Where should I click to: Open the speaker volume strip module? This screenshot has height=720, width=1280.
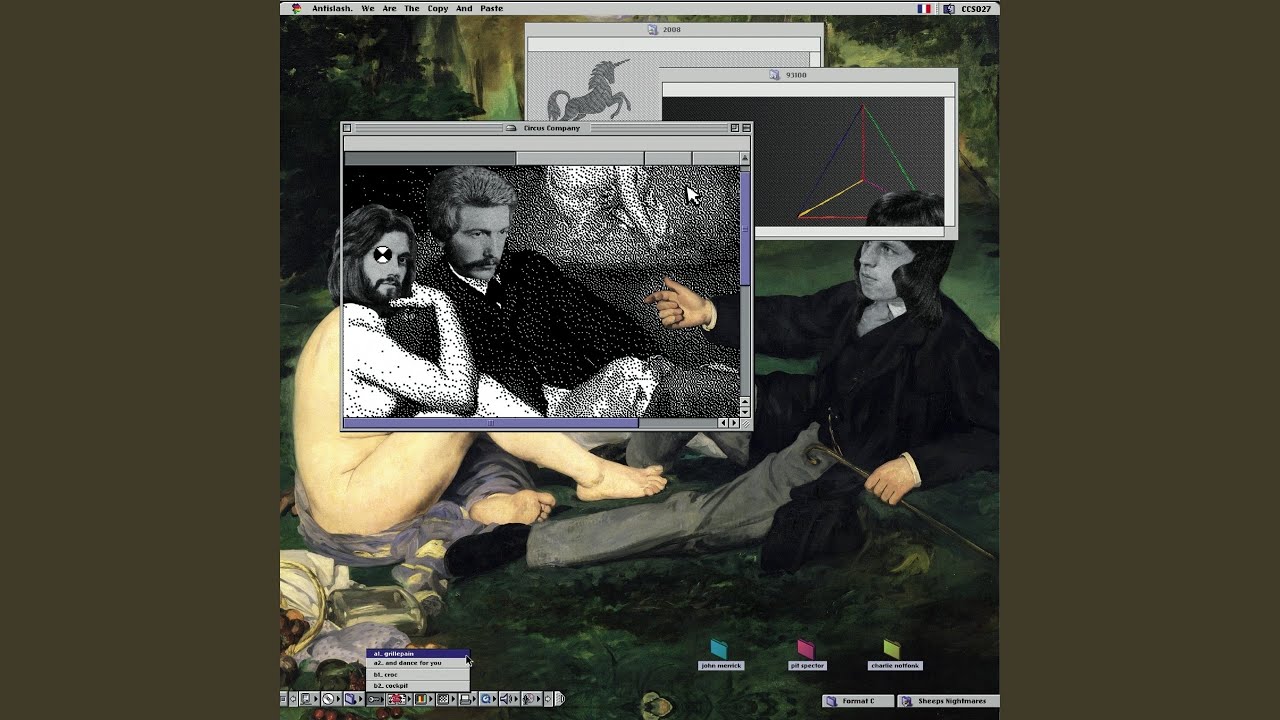pyautogui.click(x=505, y=699)
